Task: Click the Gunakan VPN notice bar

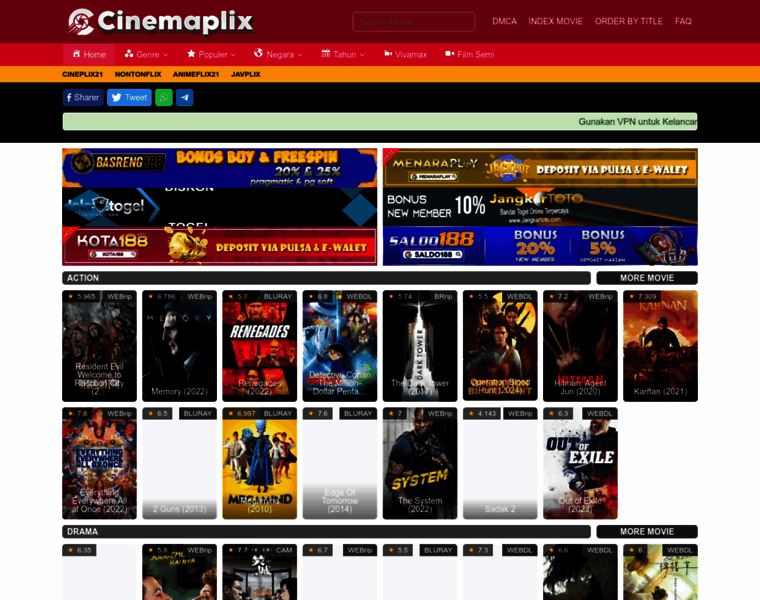Action: click(380, 122)
